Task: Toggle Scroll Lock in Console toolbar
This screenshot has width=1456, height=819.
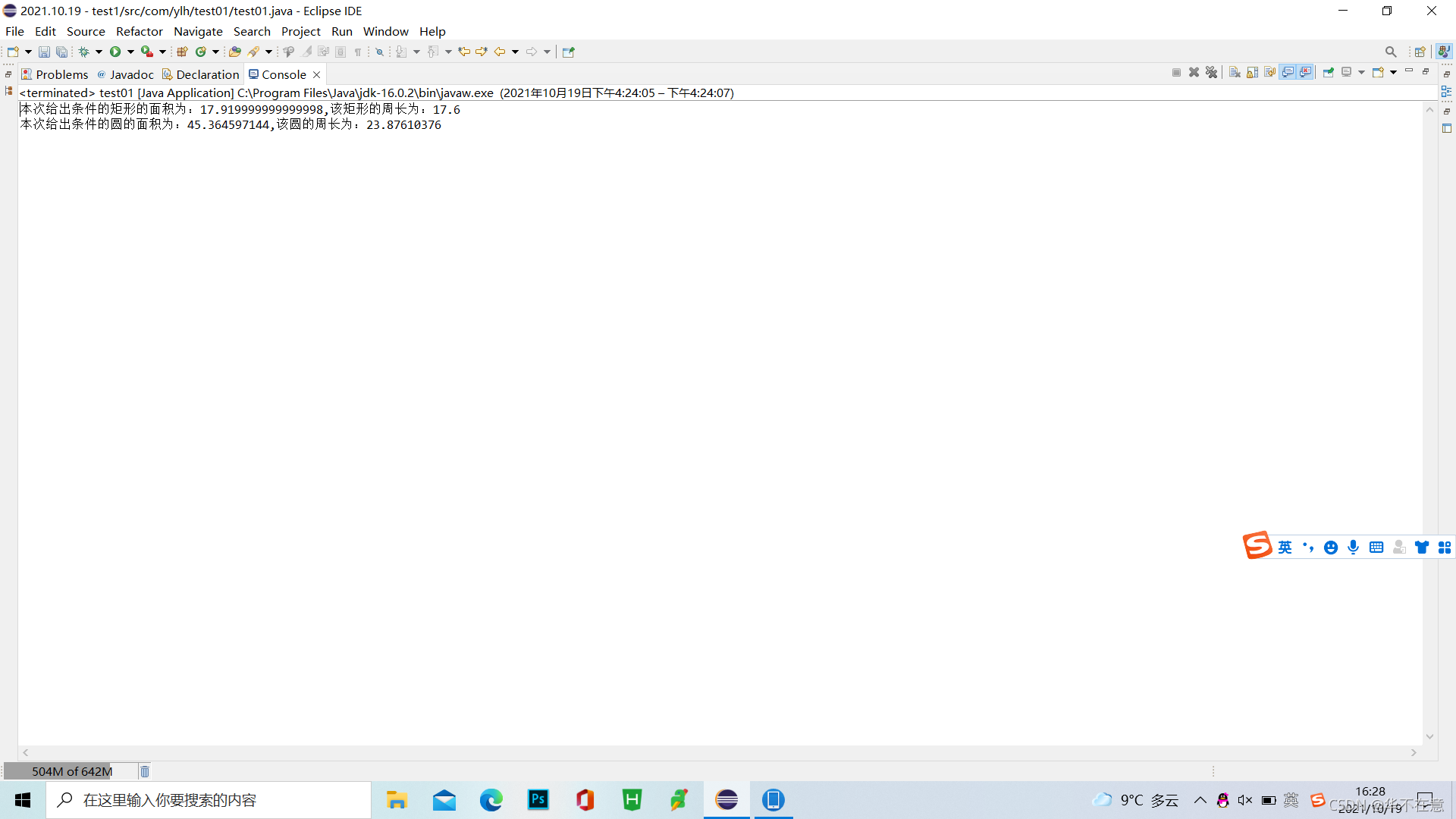Action: 1252,73
